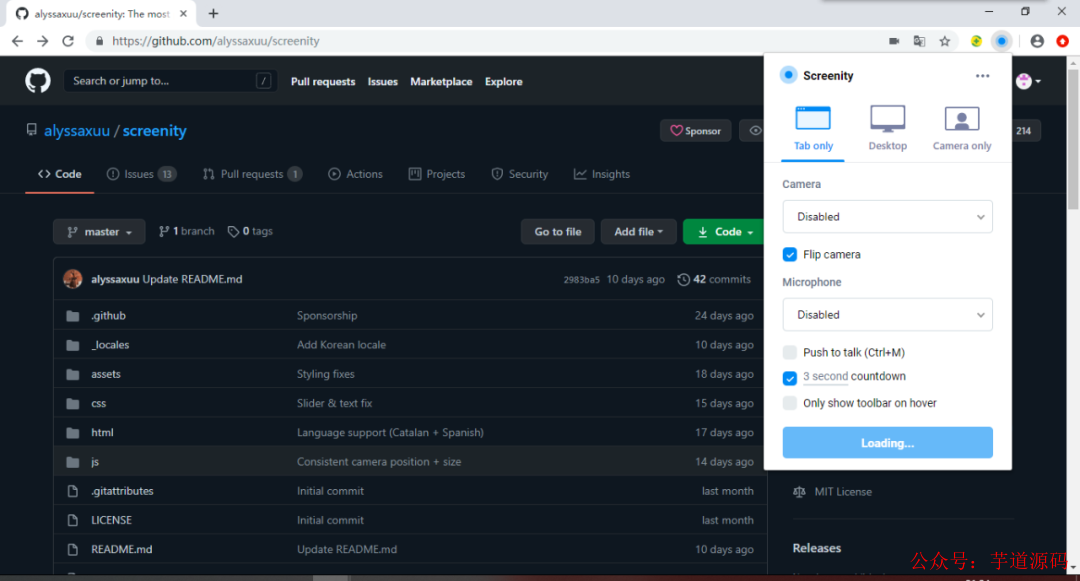This screenshot has height=581, width=1080.
Task: Click the camera icon in address bar
Action: pos(894,41)
